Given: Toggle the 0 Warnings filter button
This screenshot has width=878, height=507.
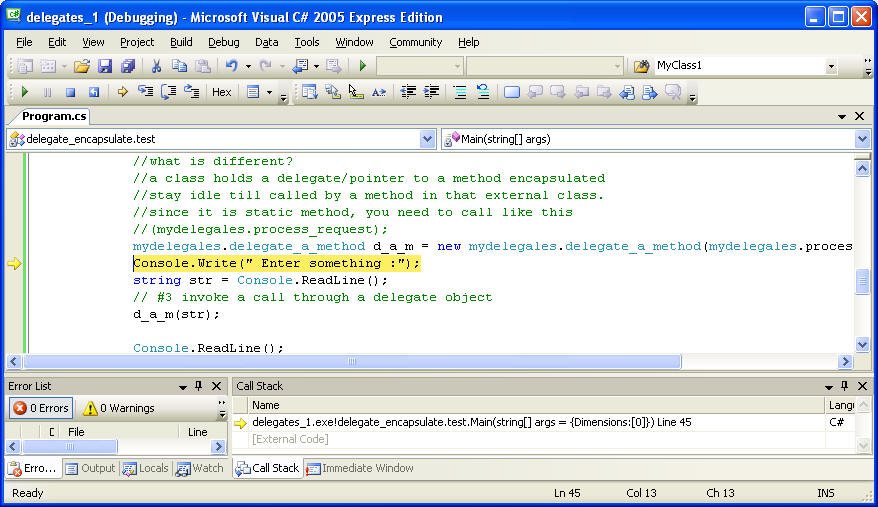Looking at the screenshot, I should coord(119,408).
